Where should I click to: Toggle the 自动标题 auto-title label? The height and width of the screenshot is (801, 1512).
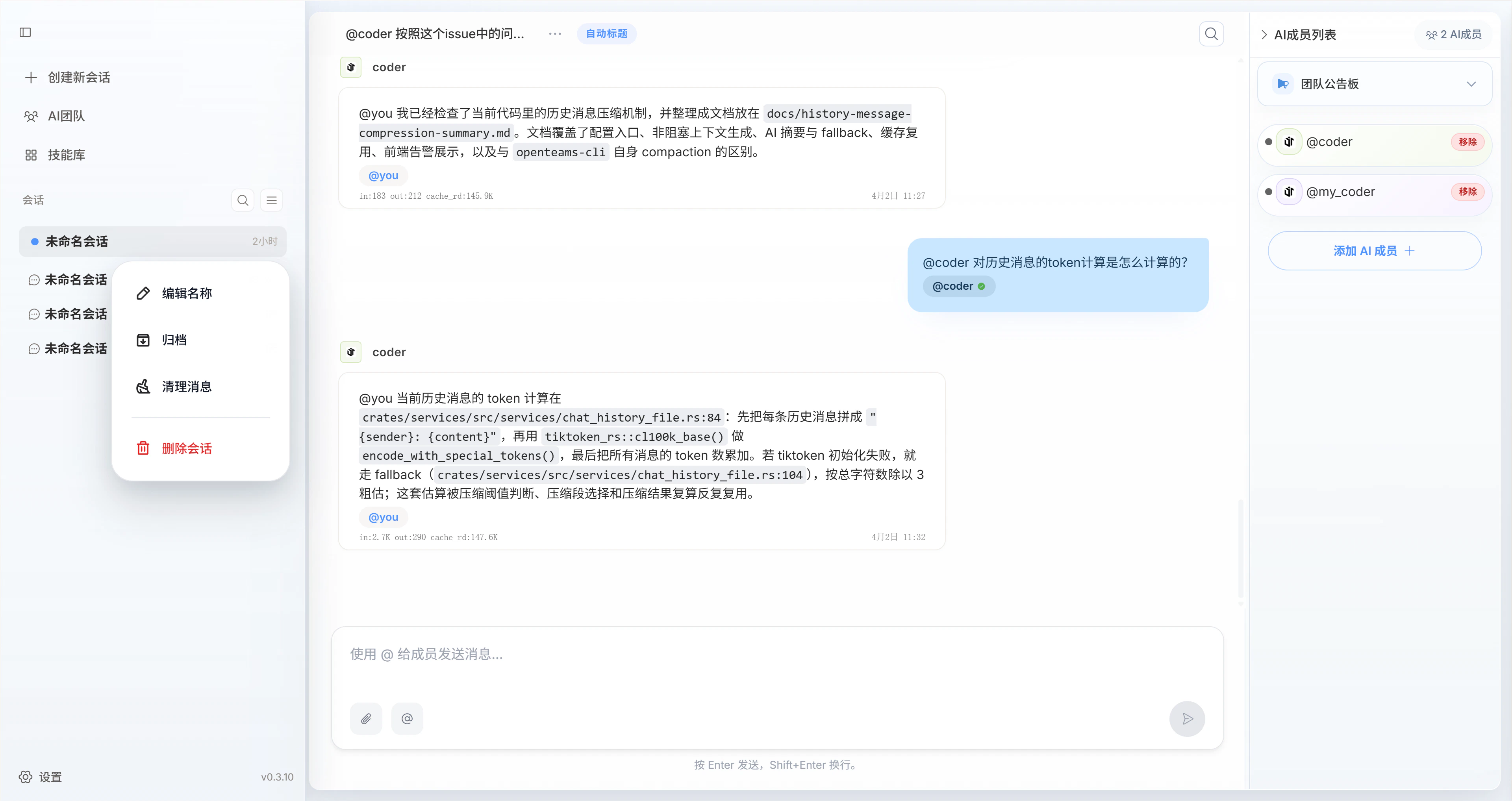pyautogui.click(x=607, y=33)
